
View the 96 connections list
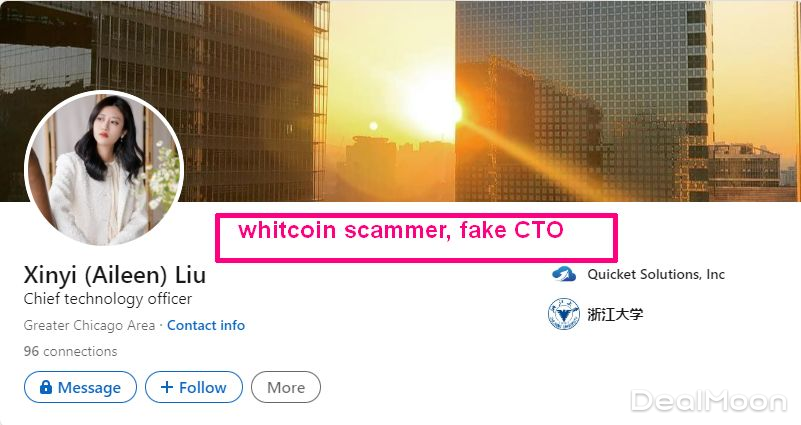click(70, 351)
